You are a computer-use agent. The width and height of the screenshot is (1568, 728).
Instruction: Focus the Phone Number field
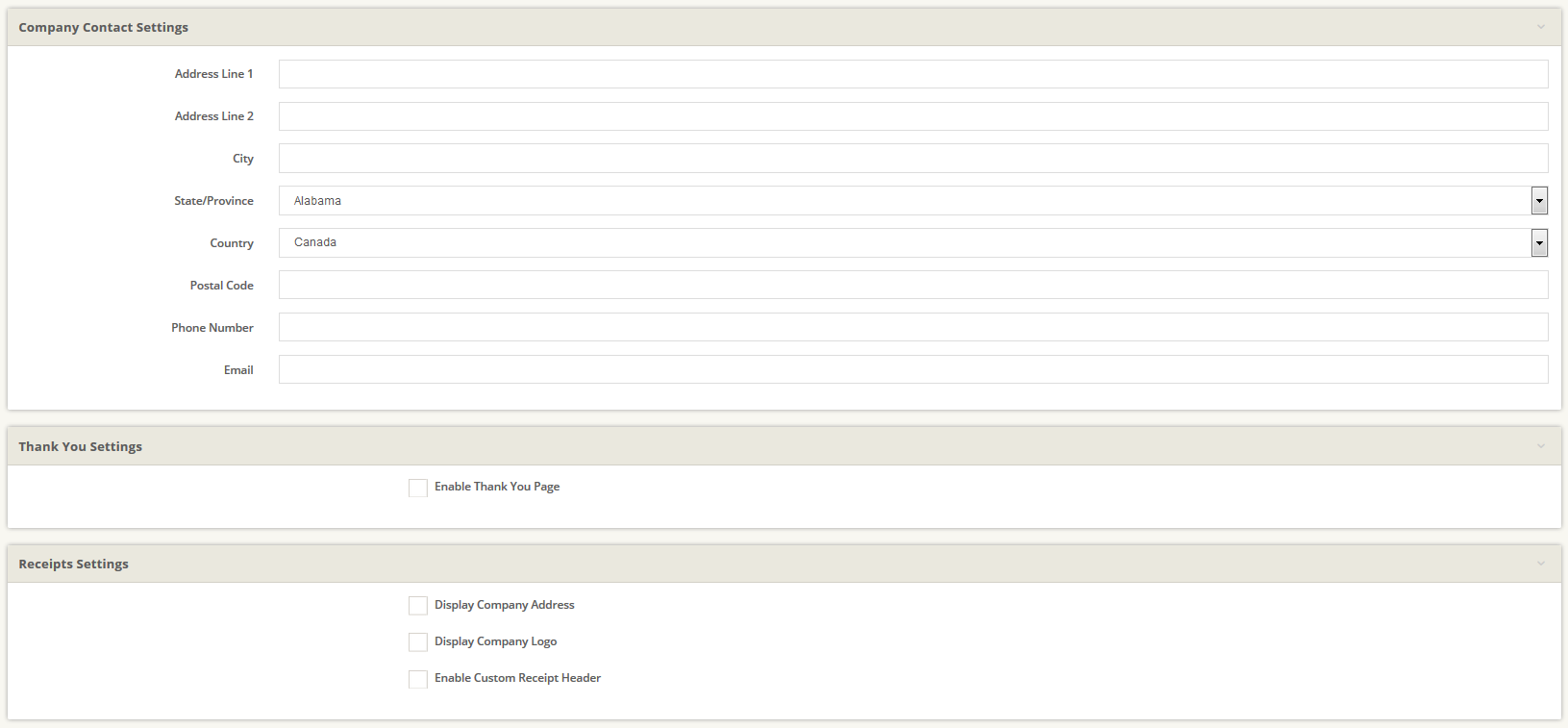pos(913,327)
